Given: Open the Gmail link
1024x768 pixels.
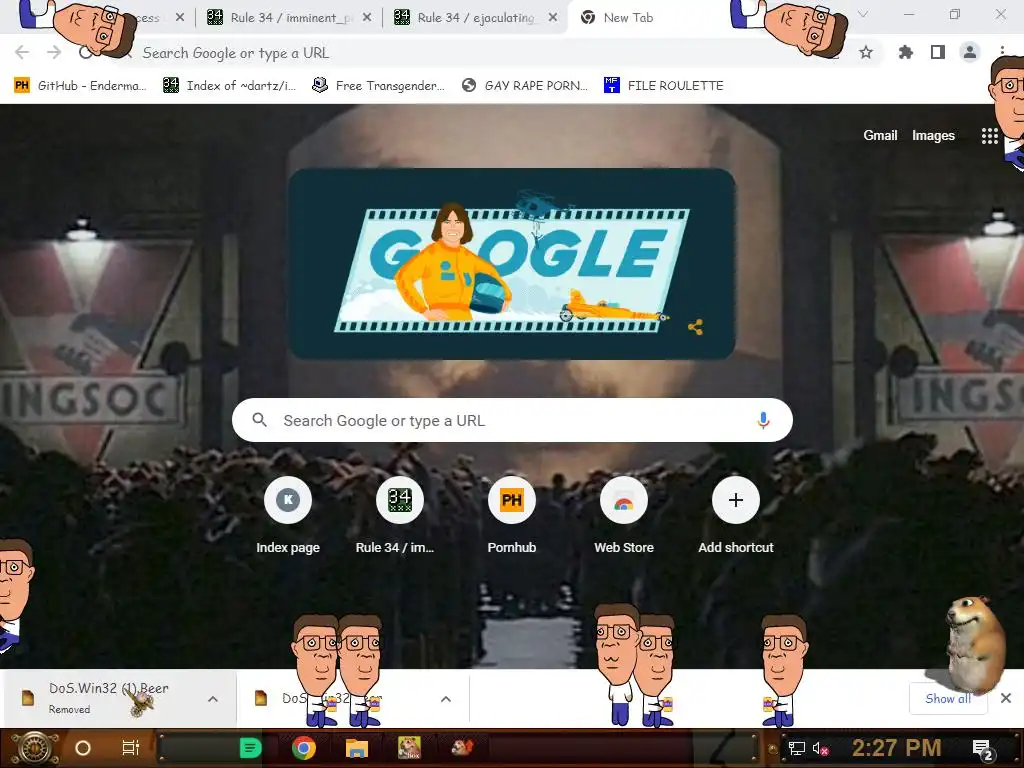Looking at the screenshot, I should coord(880,135).
